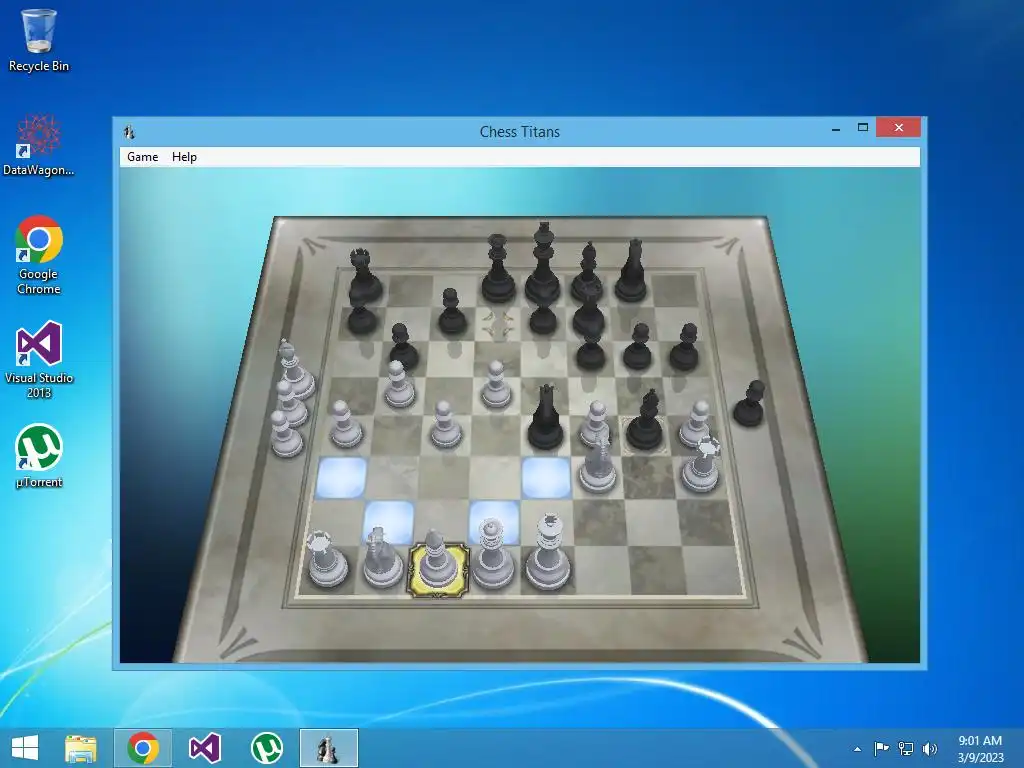Viewport: 1024px width, 768px height.
Task: Move bishop to highlighted square a3
Action: (342, 478)
